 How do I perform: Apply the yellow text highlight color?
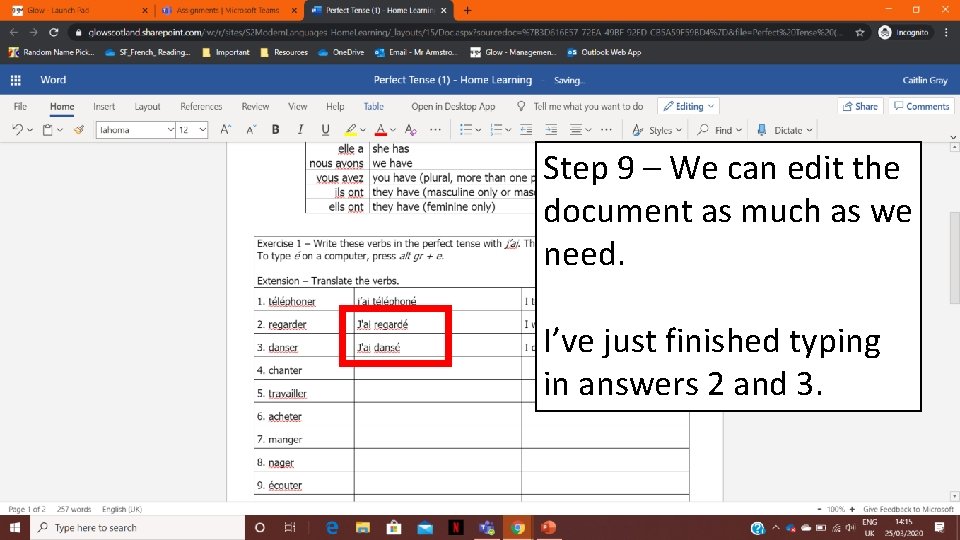coord(350,130)
